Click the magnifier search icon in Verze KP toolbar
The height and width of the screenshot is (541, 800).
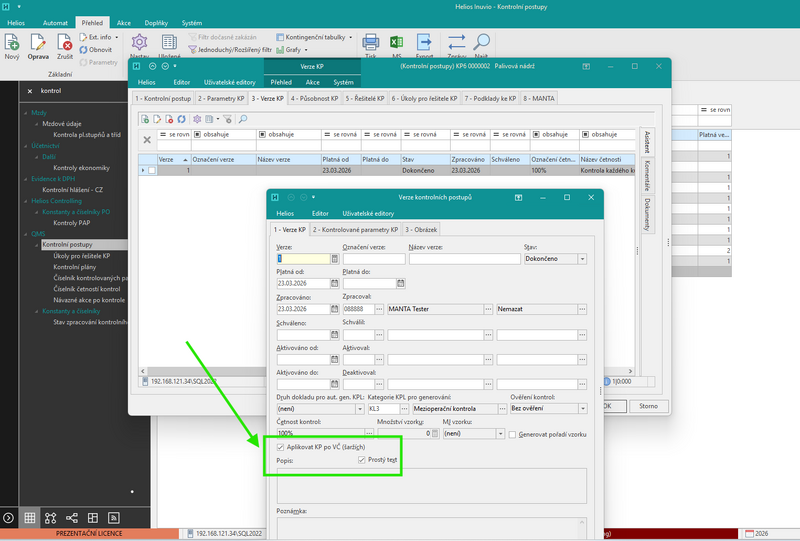(x=243, y=119)
